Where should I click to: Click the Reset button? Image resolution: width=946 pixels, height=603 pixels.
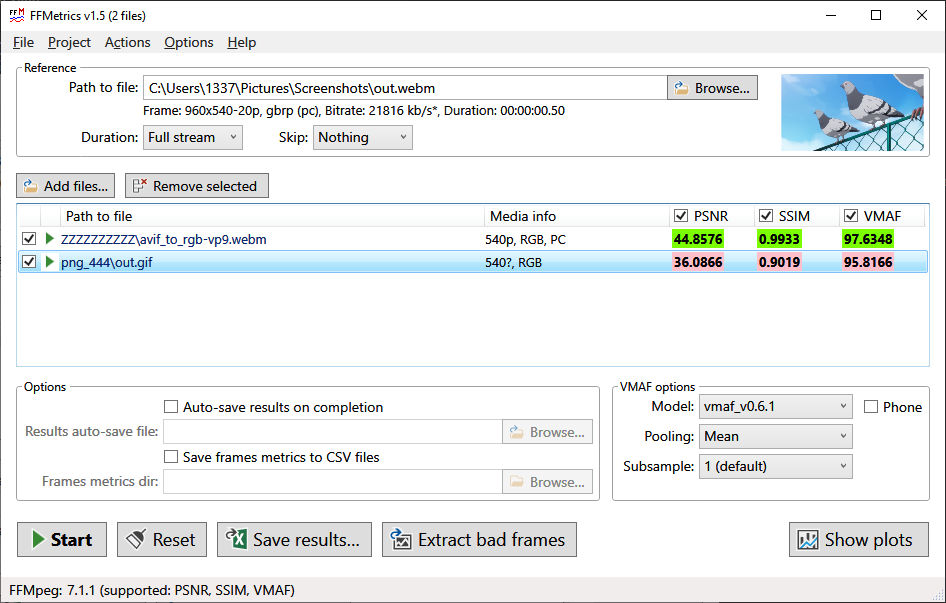(x=162, y=540)
